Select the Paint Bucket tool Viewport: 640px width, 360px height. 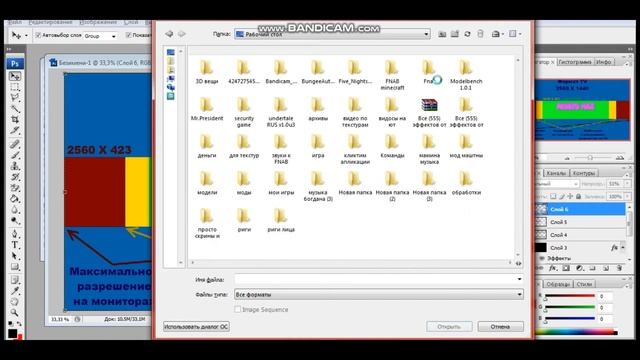click(15, 199)
